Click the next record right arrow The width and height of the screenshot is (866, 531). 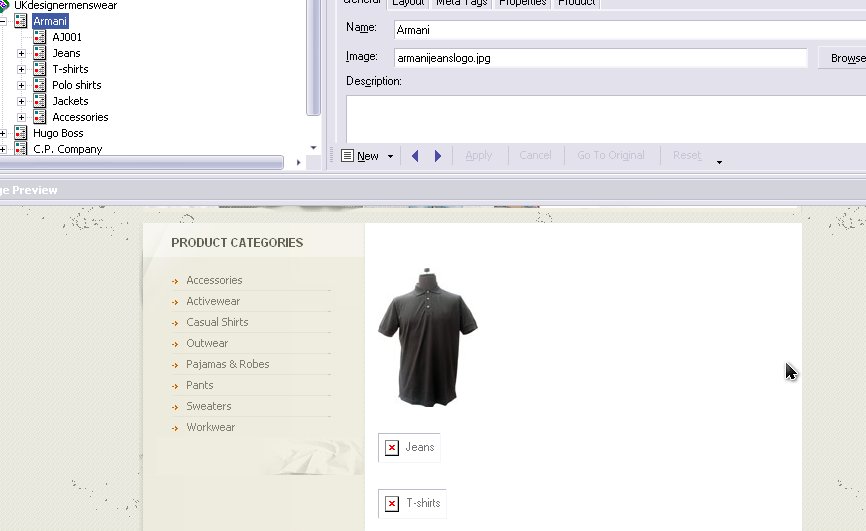click(437, 156)
